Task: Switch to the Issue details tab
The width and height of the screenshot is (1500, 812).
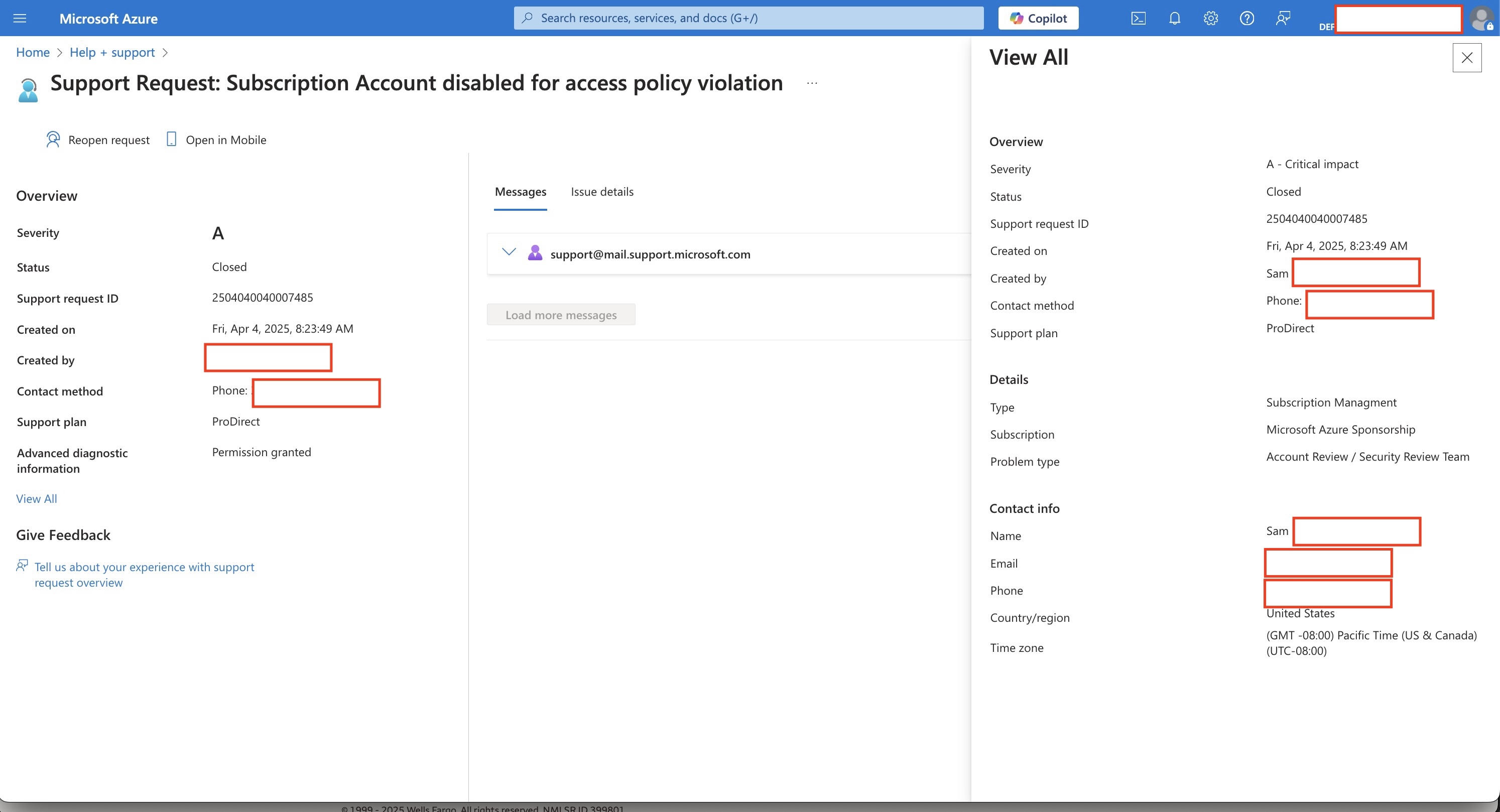Action: pyautogui.click(x=601, y=192)
